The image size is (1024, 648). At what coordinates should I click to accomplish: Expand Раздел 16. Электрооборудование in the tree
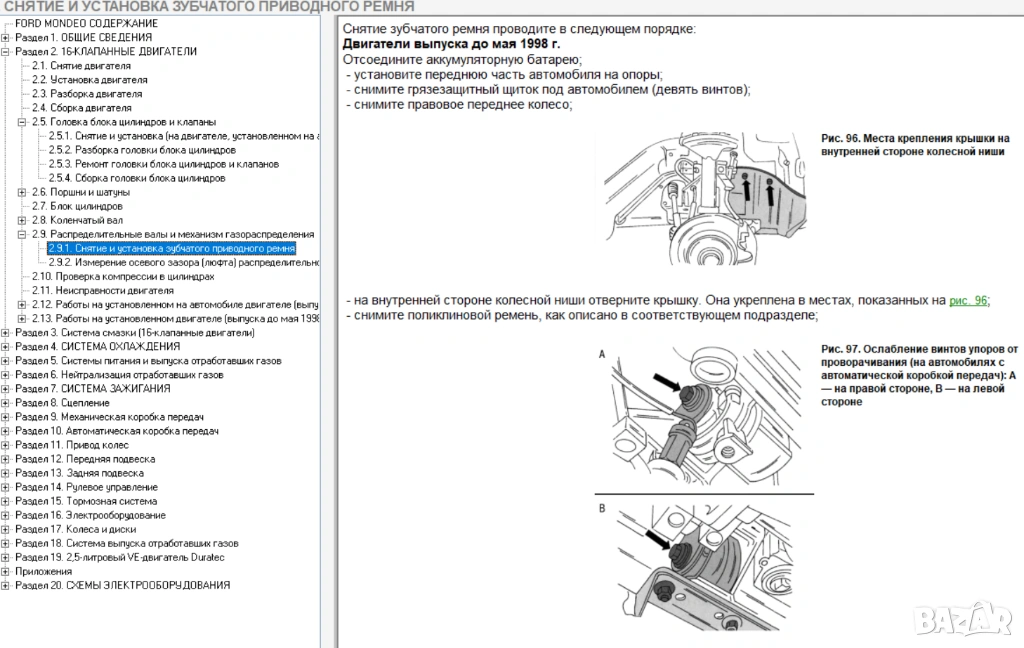[x=6, y=515]
